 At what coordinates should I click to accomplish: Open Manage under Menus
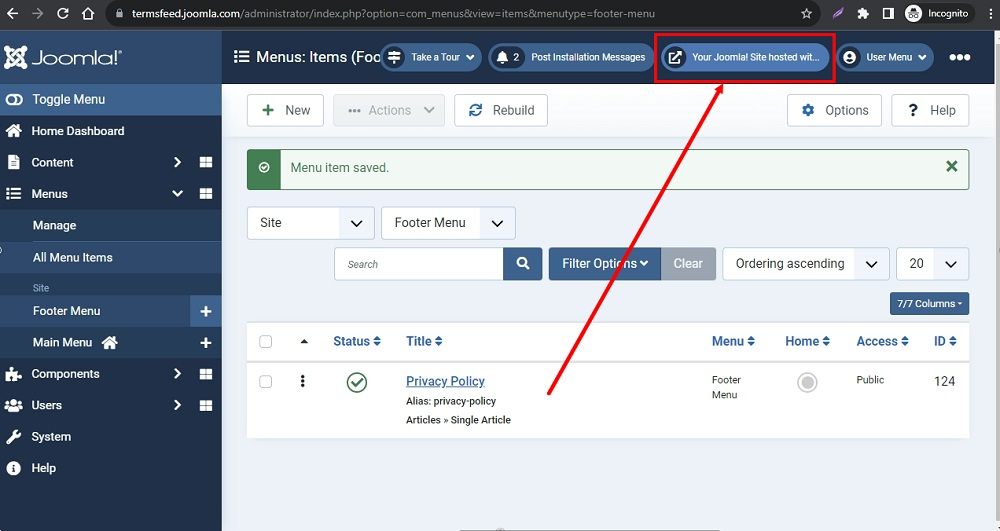click(x=54, y=225)
